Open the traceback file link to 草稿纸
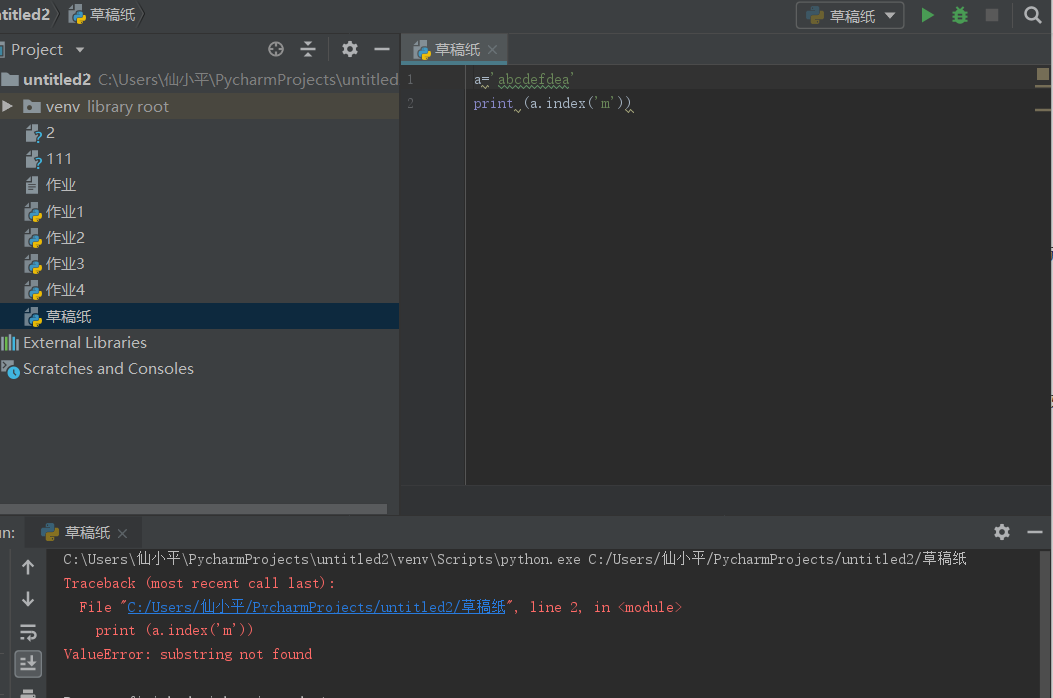 (316, 607)
